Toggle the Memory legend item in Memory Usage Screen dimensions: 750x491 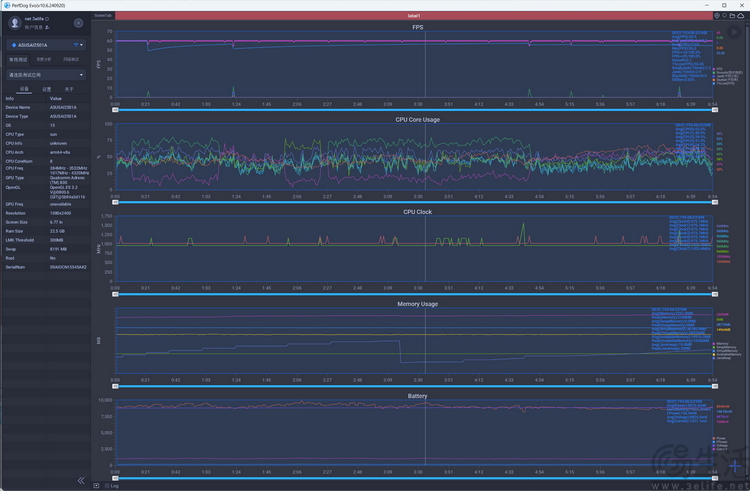[721, 344]
